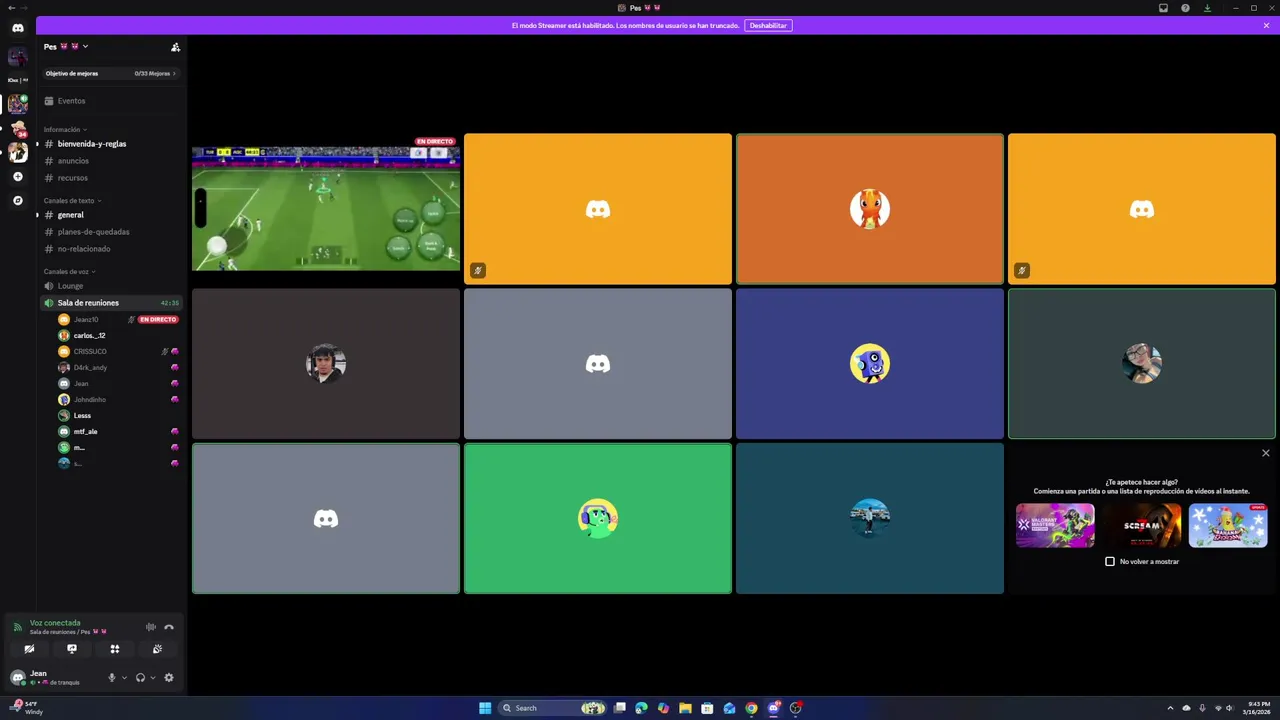The image size is (1280, 720).
Task: Open the Eventos calendar entry
Action: (110, 101)
